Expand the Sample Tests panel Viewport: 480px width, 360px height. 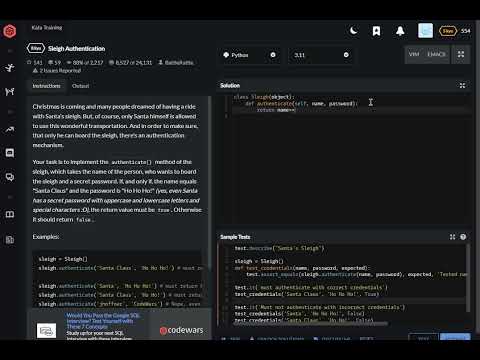452,237
